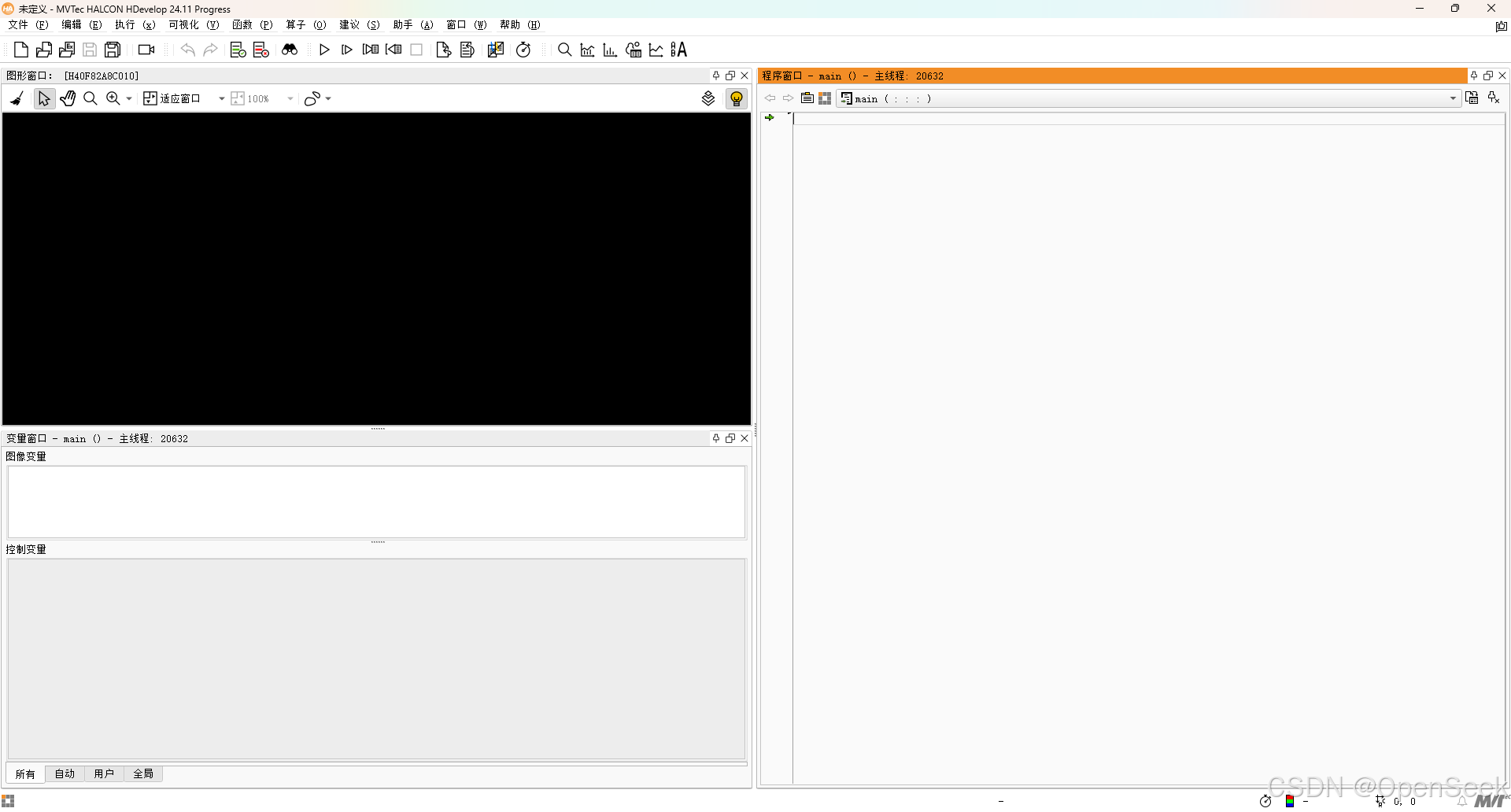Image resolution: width=1511 pixels, height=812 pixels.
Task: Start screen recording with the camera icon
Action: coord(145,49)
